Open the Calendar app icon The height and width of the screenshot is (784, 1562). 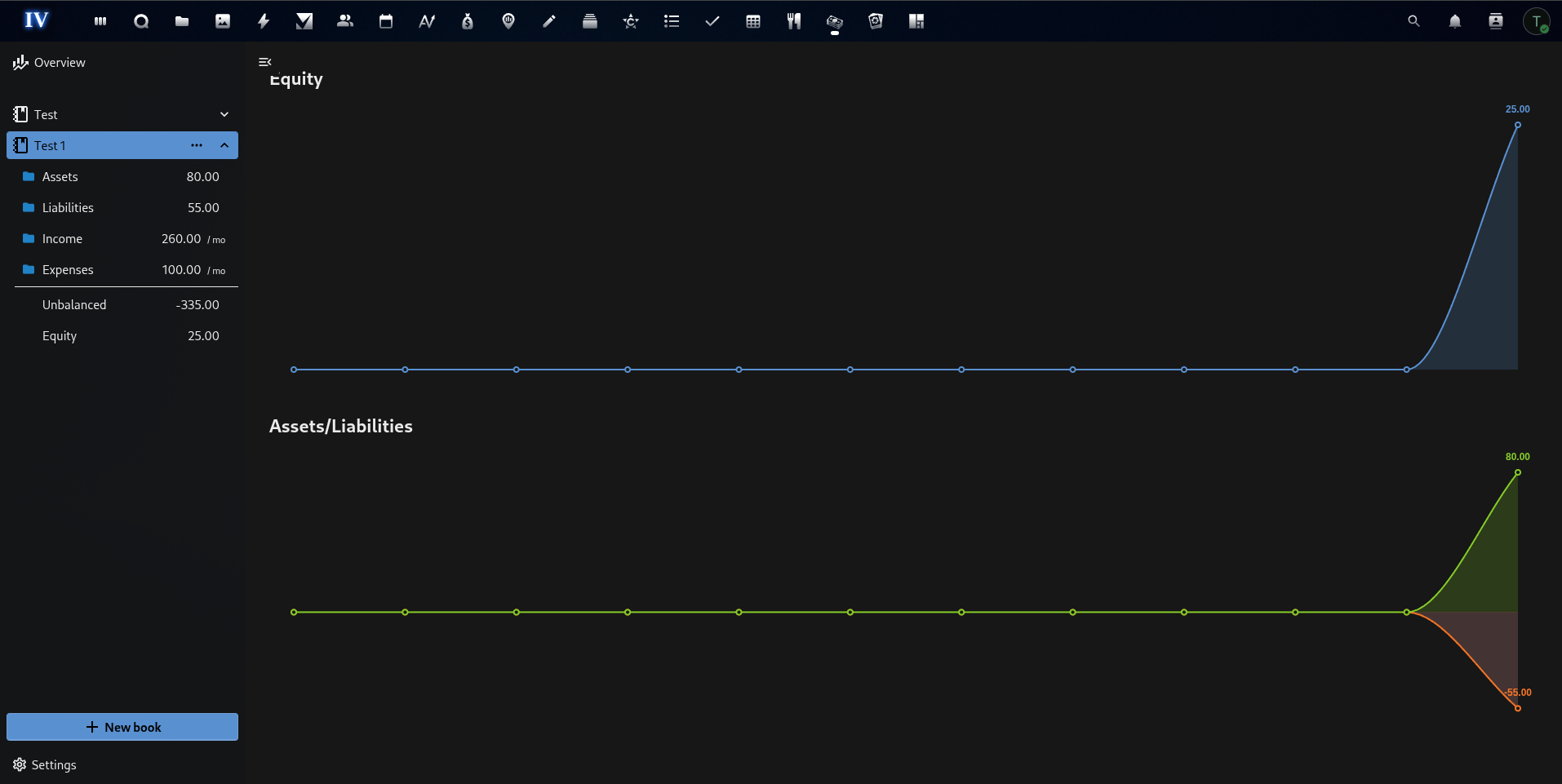(385, 21)
